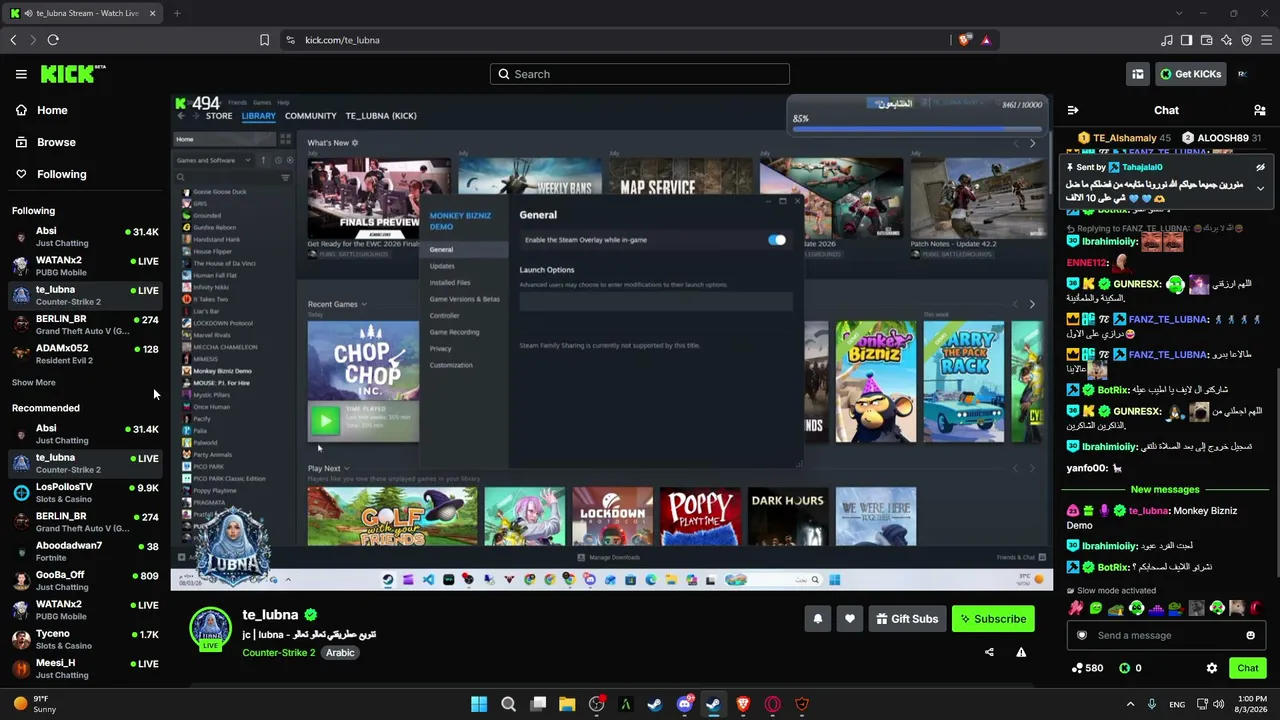Toggle Steam Overlay while in-game switch
The width and height of the screenshot is (1280, 720).
pos(777,240)
